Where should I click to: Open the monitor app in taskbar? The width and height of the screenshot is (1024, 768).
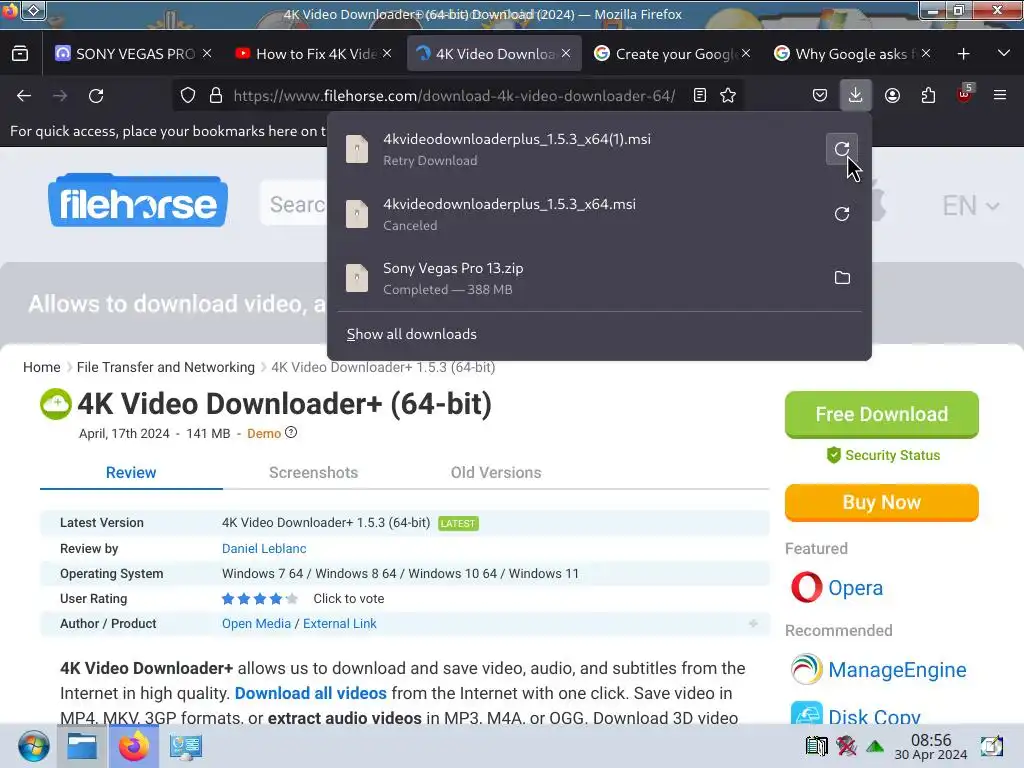coord(185,746)
